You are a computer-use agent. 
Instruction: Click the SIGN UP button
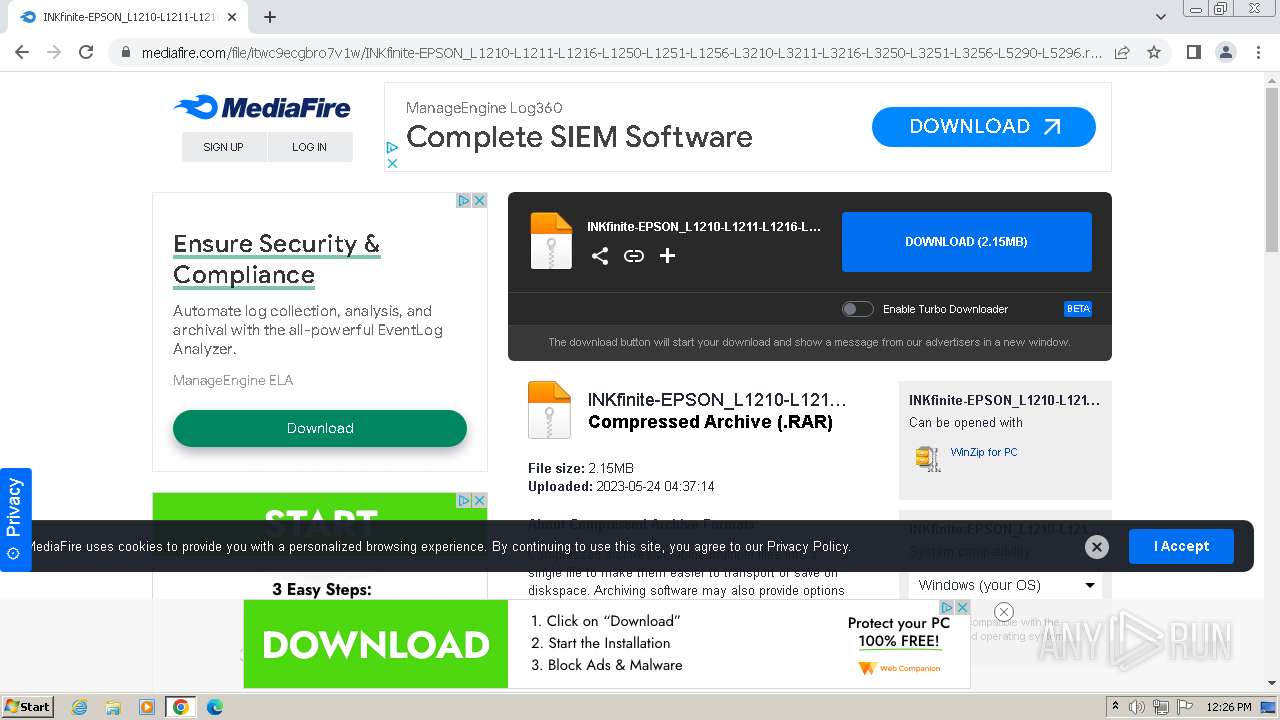(x=224, y=147)
